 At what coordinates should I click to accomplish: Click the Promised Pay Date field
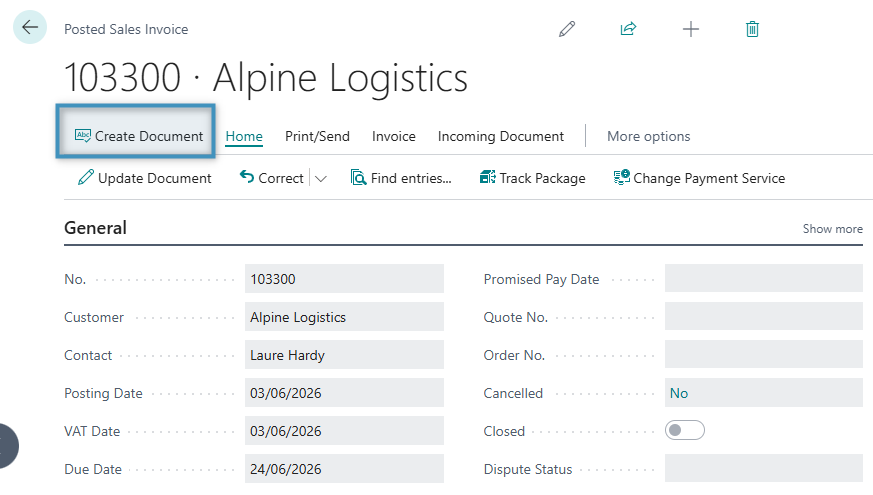click(x=764, y=278)
